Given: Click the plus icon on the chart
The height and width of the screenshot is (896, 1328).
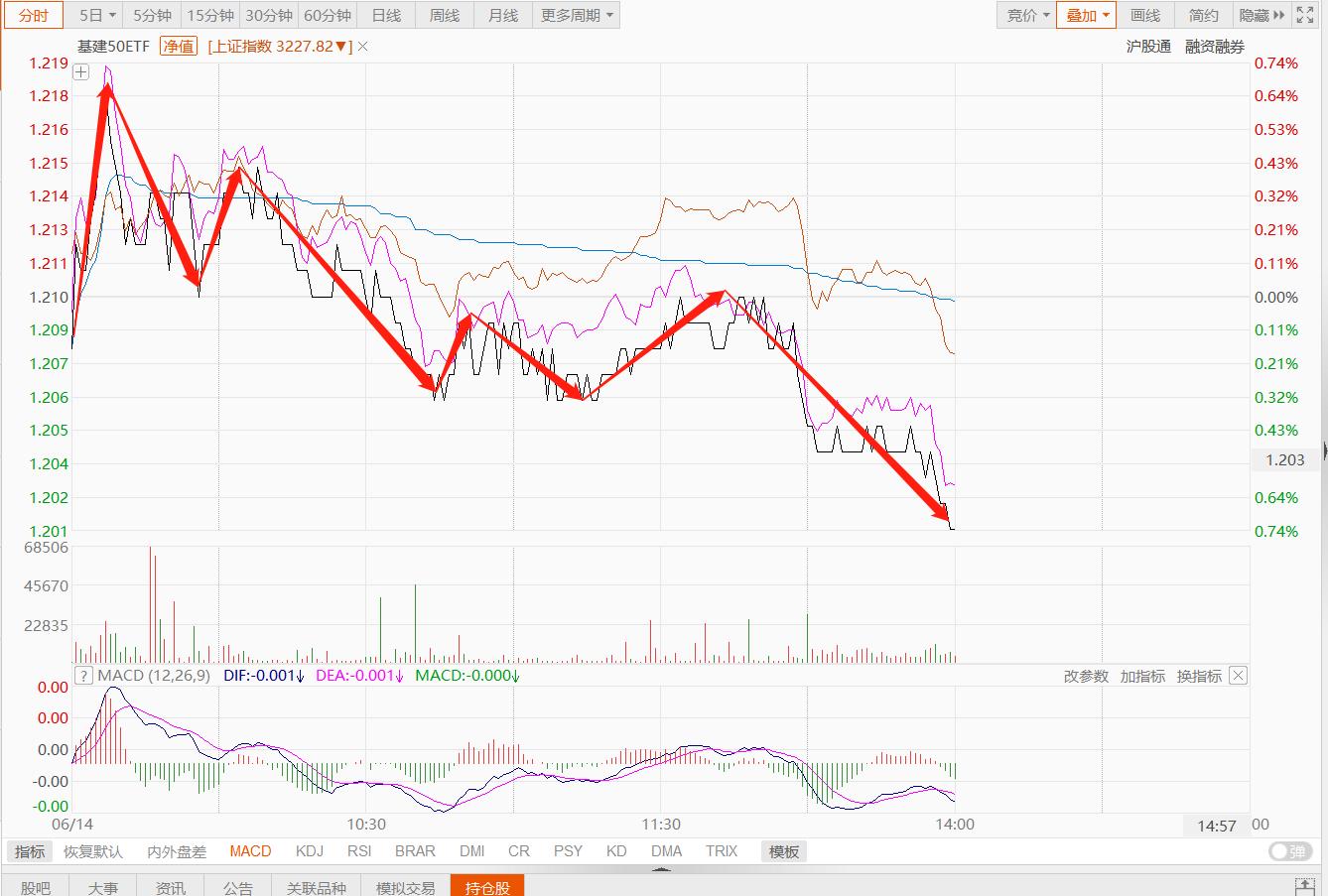Looking at the screenshot, I should tap(81, 72).
